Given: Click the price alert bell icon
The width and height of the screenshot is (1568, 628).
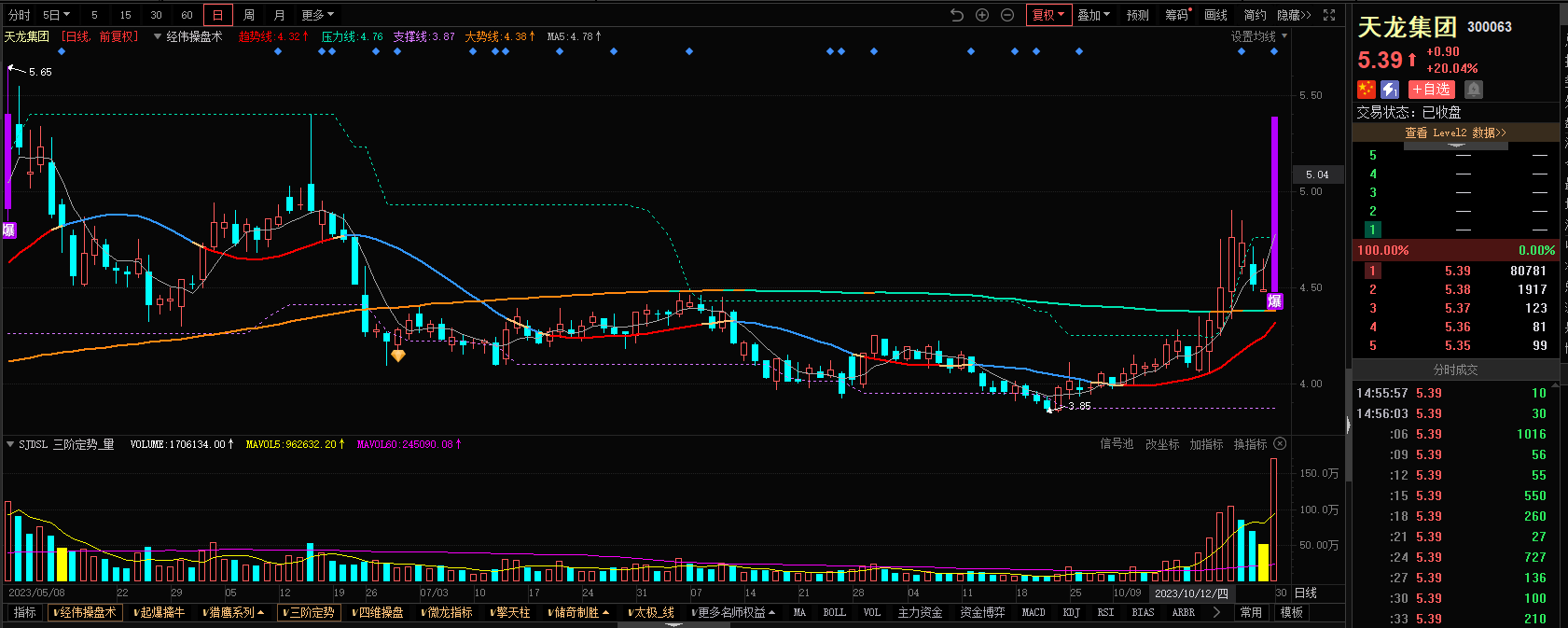Looking at the screenshot, I should point(1473,90).
